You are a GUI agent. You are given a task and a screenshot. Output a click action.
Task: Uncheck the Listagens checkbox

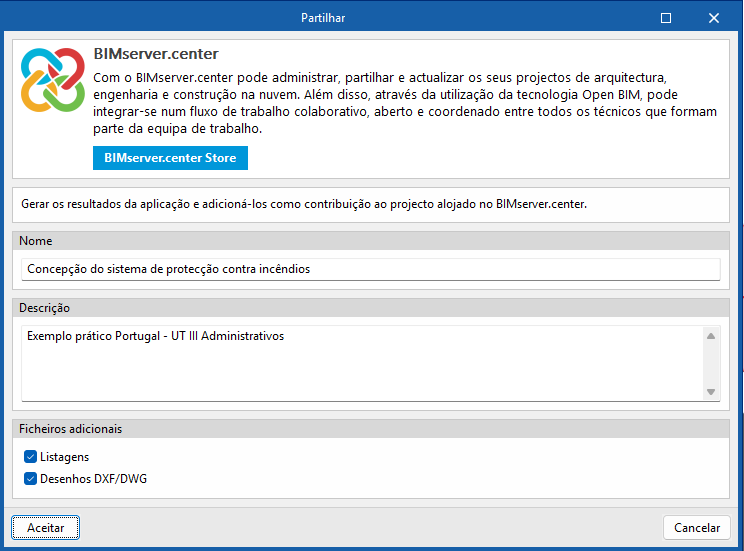click(x=30, y=457)
